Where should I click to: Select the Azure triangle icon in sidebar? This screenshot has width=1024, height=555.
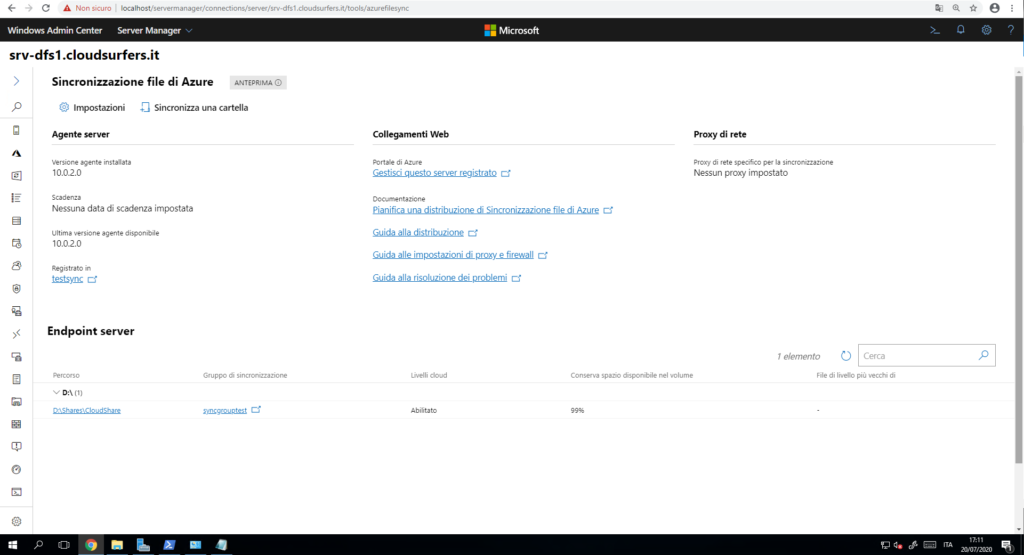[16, 153]
